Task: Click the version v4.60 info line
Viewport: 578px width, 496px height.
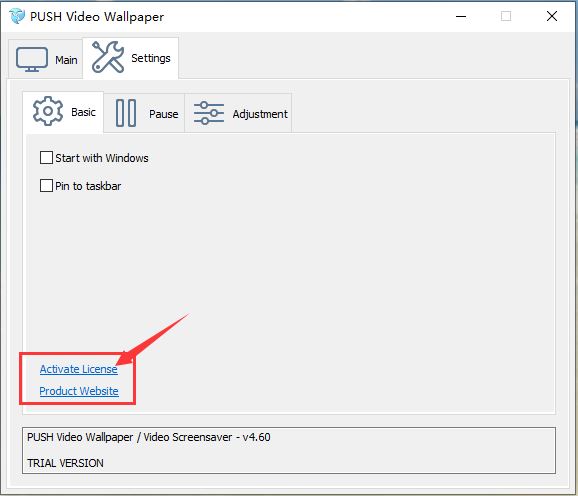Action: [x=149, y=437]
